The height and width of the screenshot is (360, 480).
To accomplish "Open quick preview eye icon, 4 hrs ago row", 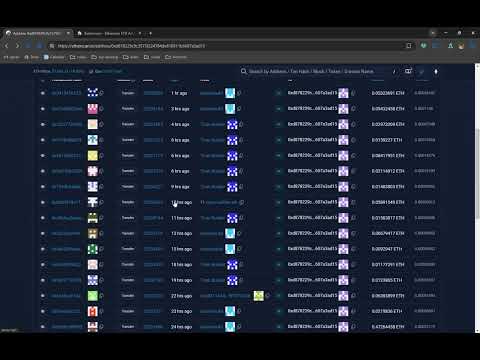I will click(43, 124).
